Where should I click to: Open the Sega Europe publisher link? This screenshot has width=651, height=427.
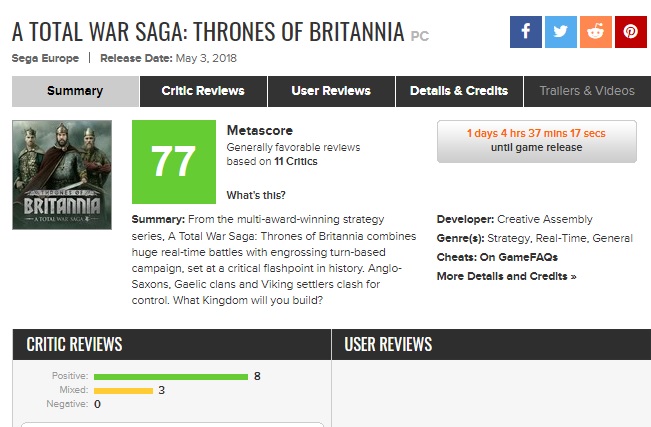[45, 59]
